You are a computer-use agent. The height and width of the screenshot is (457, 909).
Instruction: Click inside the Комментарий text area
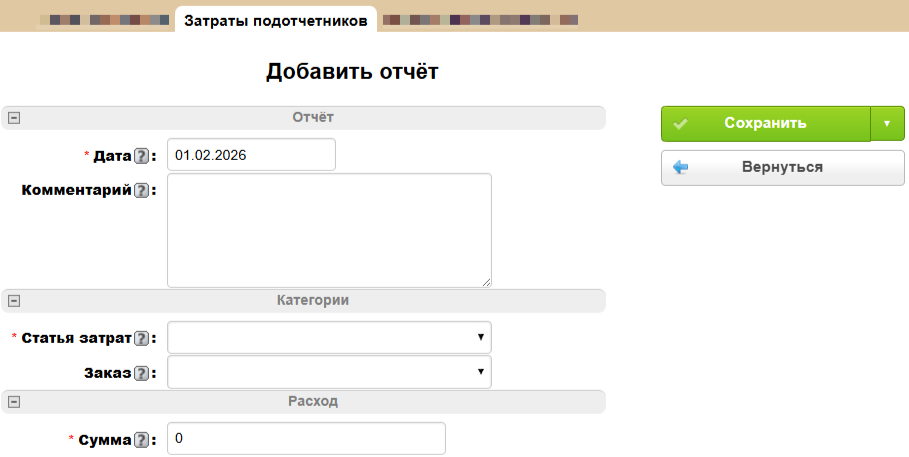(329, 230)
